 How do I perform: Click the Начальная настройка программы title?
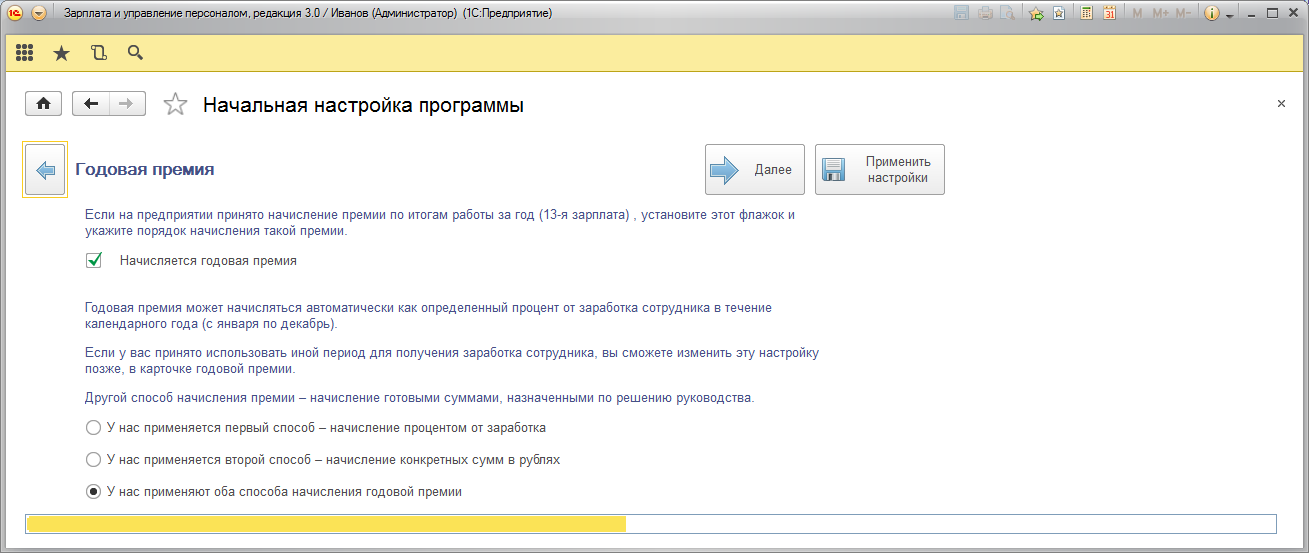(x=363, y=105)
